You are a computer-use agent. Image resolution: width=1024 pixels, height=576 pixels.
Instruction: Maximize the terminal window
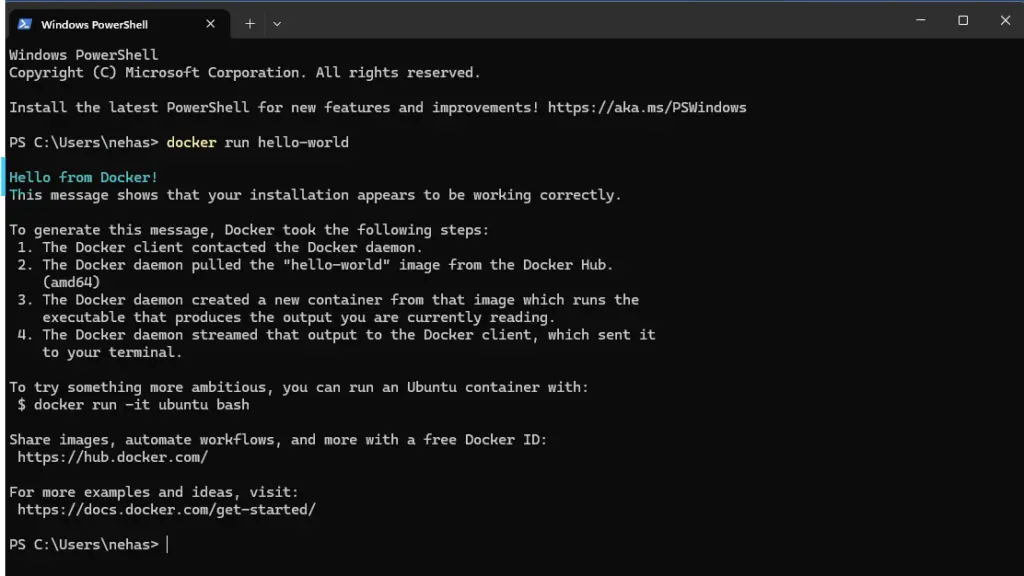(963, 20)
